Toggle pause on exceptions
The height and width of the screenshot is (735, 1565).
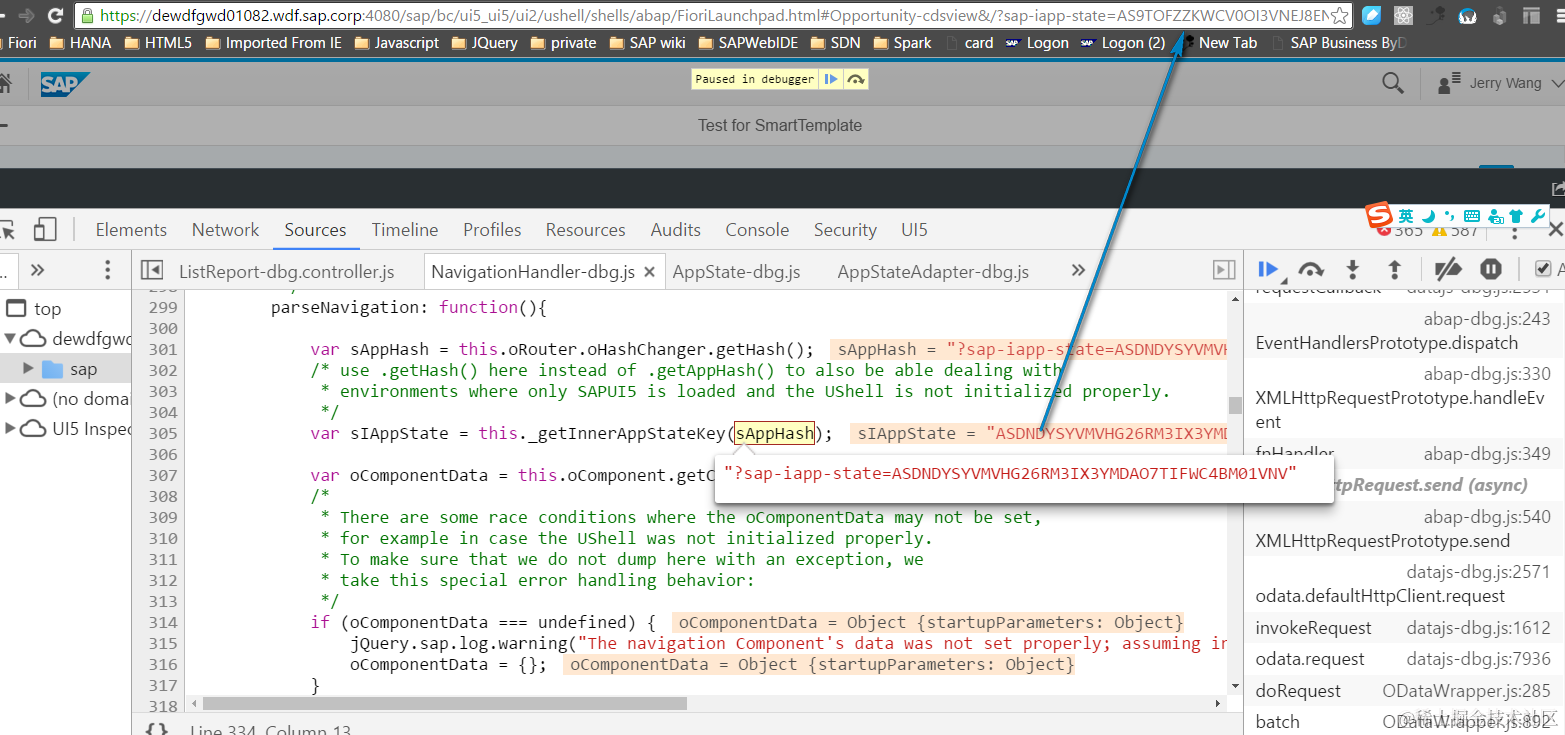point(1491,269)
